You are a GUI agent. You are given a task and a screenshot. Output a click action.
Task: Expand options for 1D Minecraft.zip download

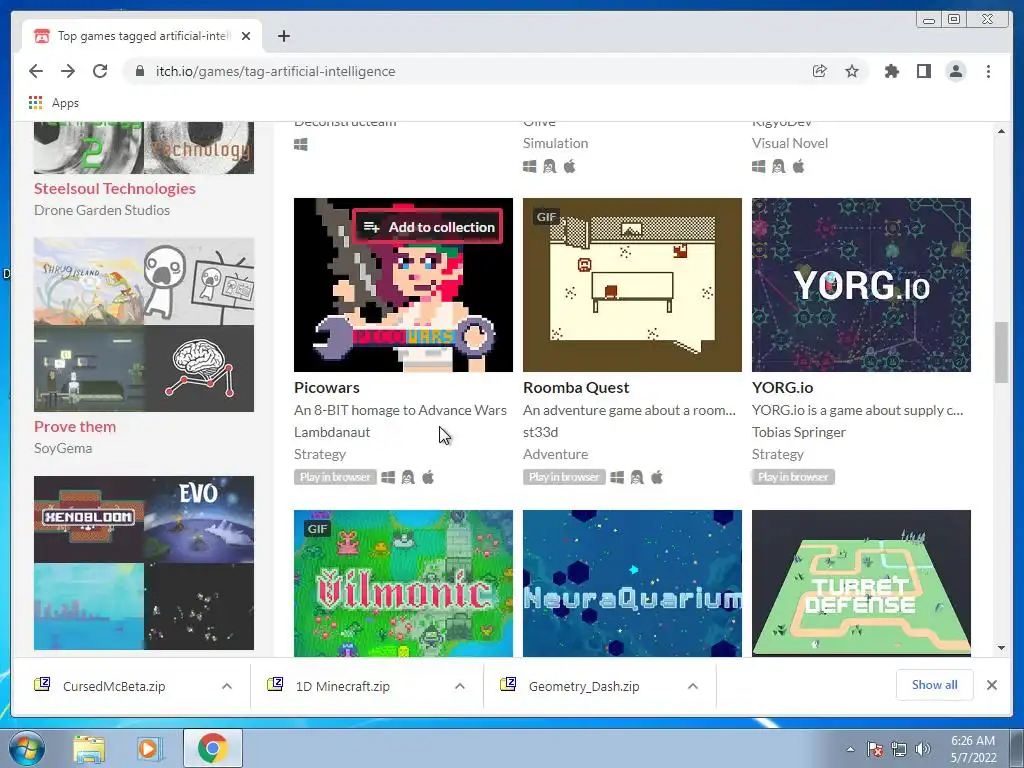pos(460,686)
